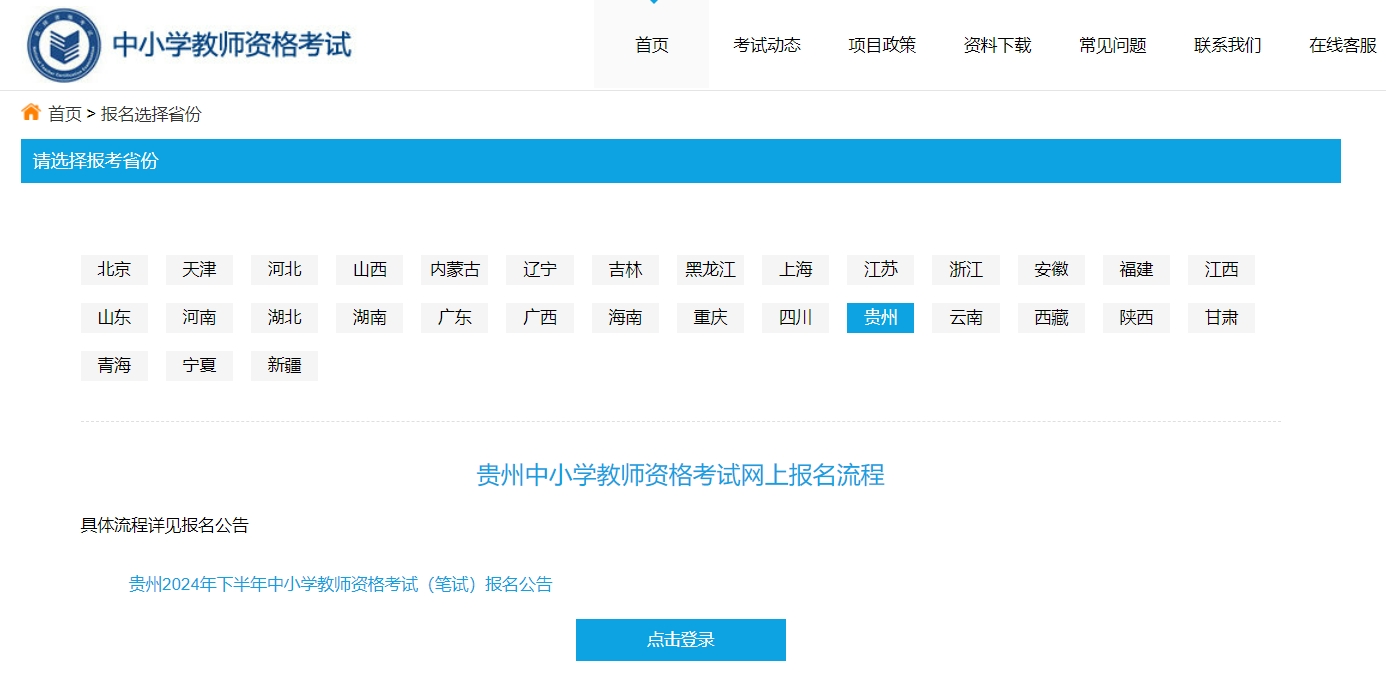The height and width of the screenshot is (673, 1386).
Task: Select 宁夏 province
Action: [x=199, y=366]
